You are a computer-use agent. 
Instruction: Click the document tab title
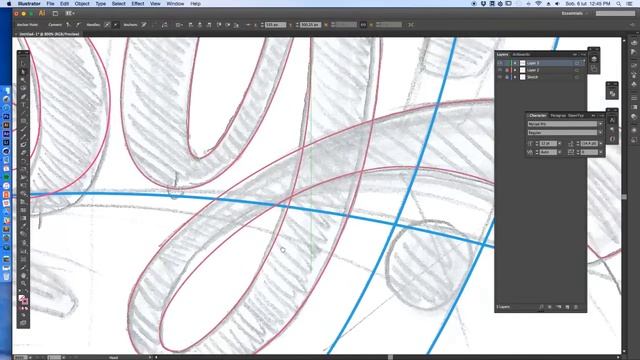point(49,34)
